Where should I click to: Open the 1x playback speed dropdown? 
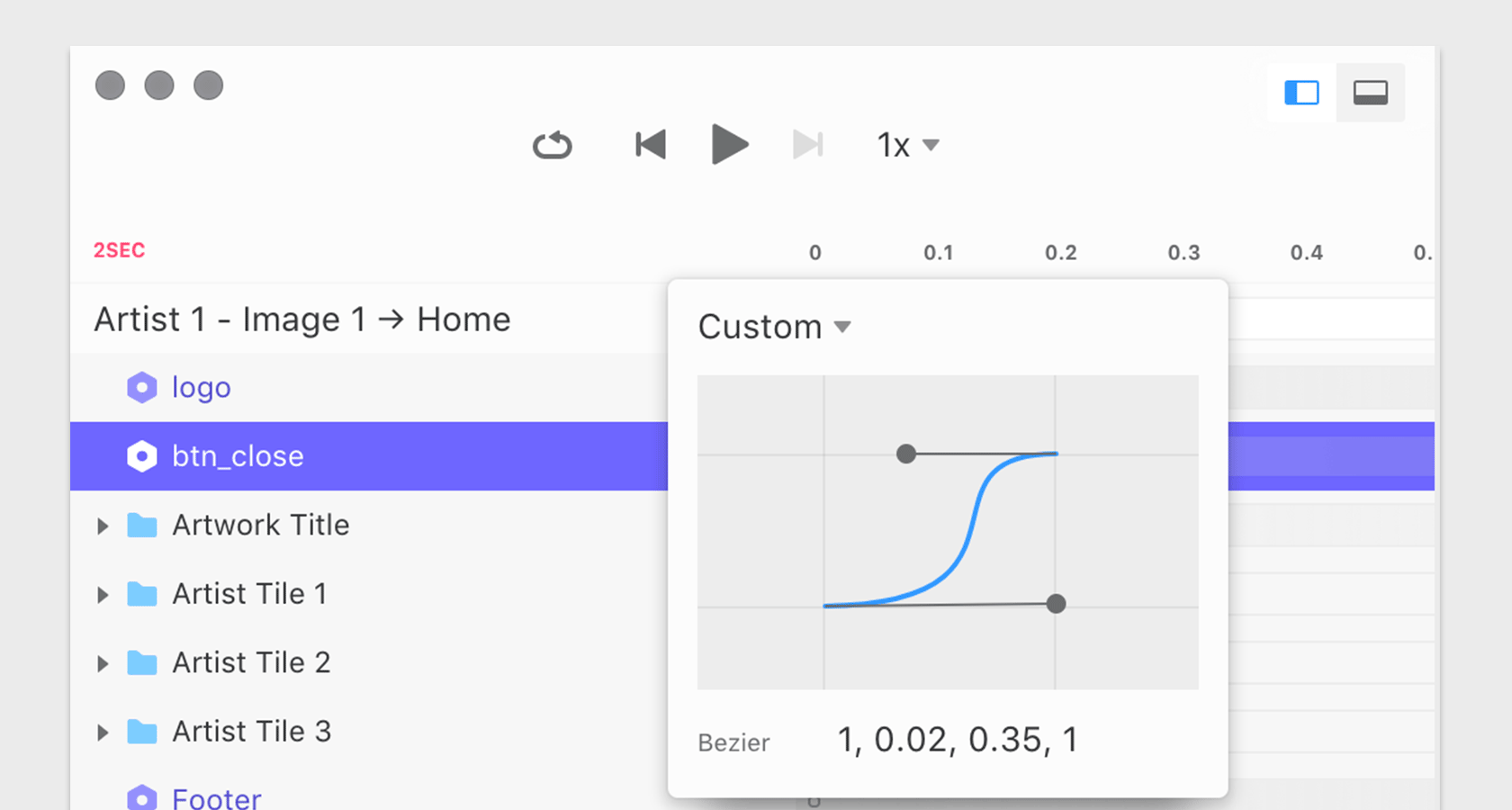tap(907, 145)
